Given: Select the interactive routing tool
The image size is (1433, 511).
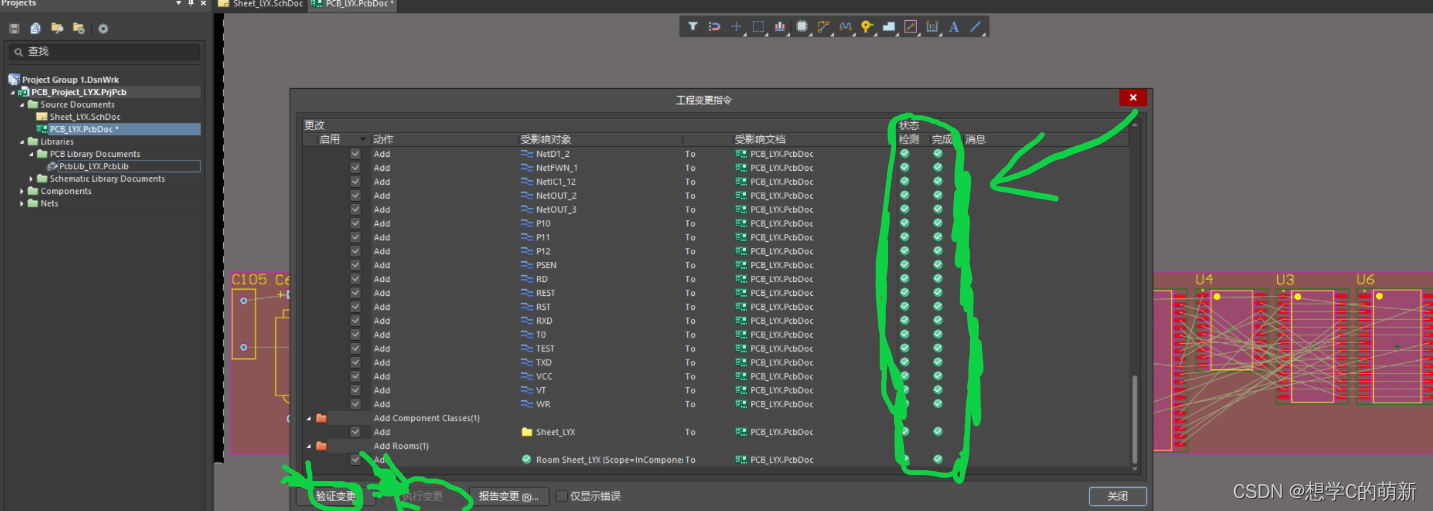Looking at the screenshot, I should click(824, 27).
